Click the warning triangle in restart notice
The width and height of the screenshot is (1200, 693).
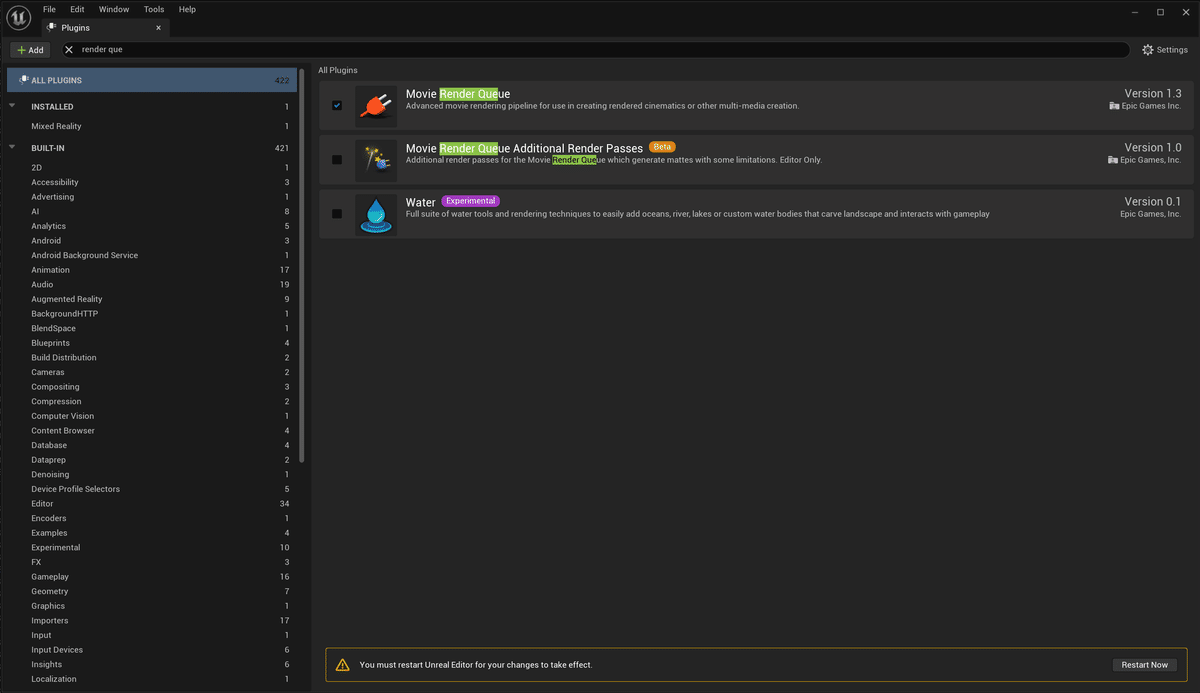(342, 664)
